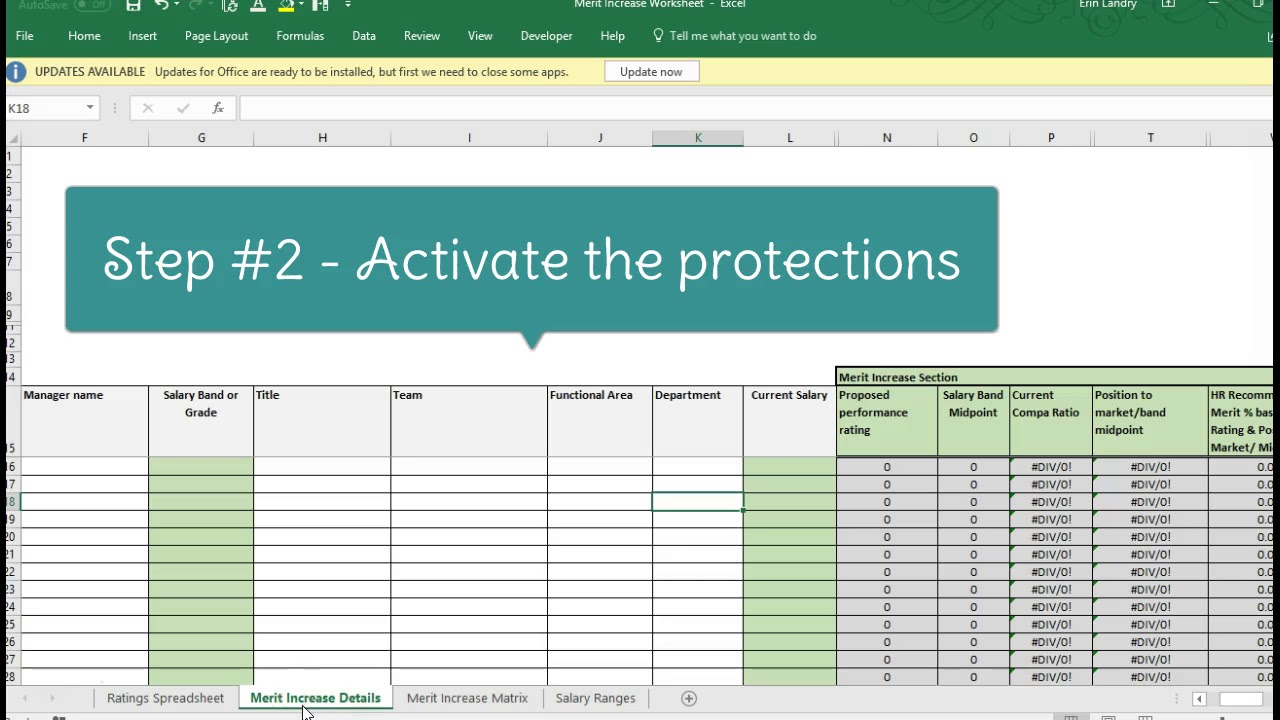Select the Review ribbon tab
Viewport: 1280px width, 720px height.
(x=422, y=36)
